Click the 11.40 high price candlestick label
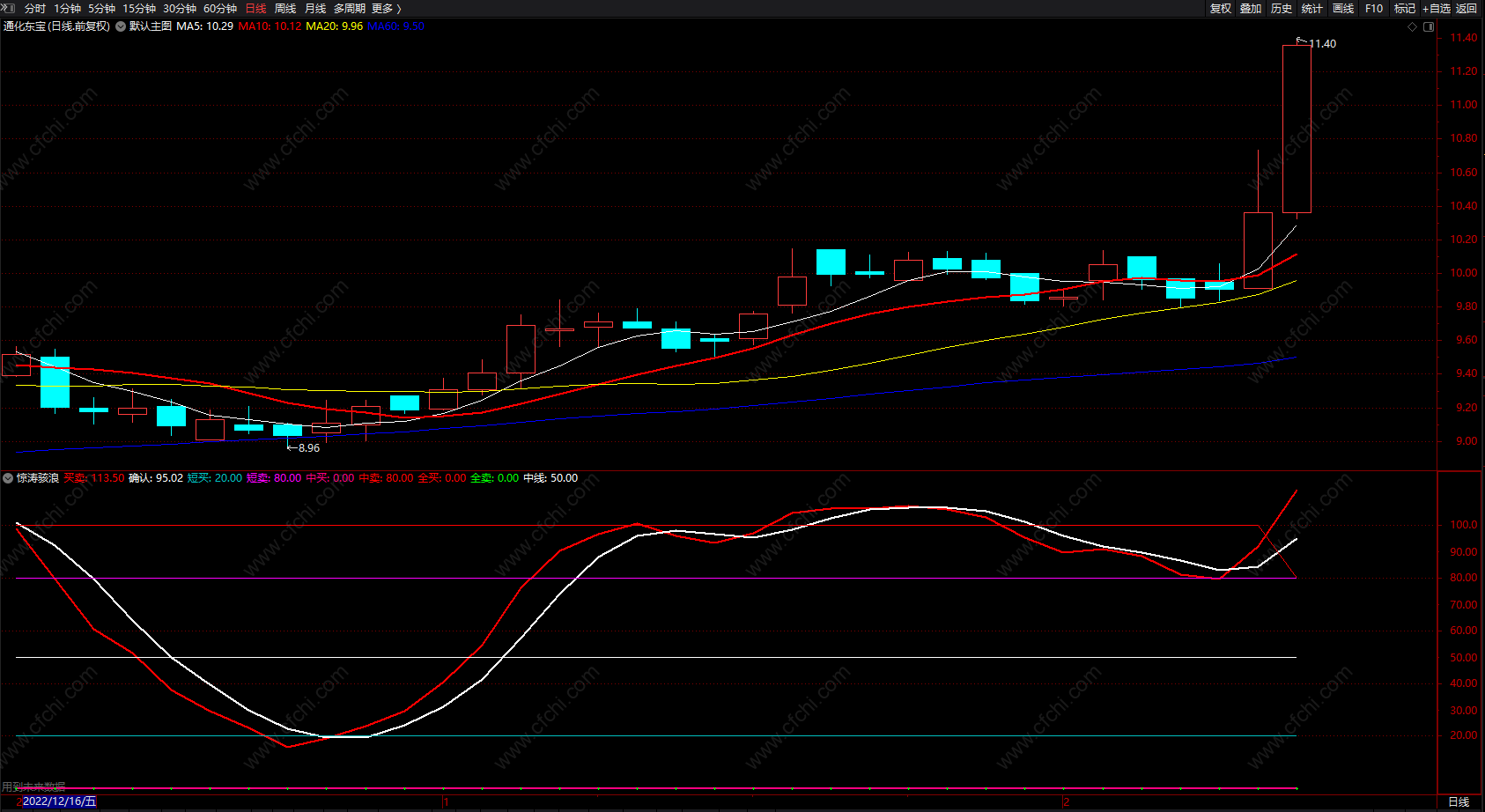The height and width of the screenshot is (812, 1485). point(1321,44)
